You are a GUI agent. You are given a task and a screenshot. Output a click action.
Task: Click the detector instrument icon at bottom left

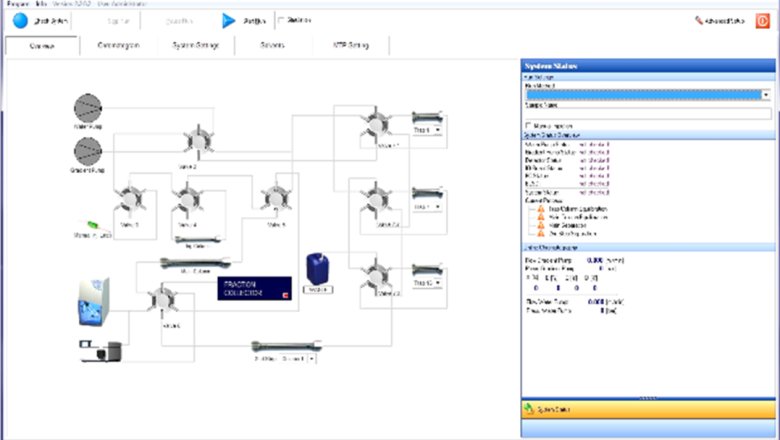[99, 350]
